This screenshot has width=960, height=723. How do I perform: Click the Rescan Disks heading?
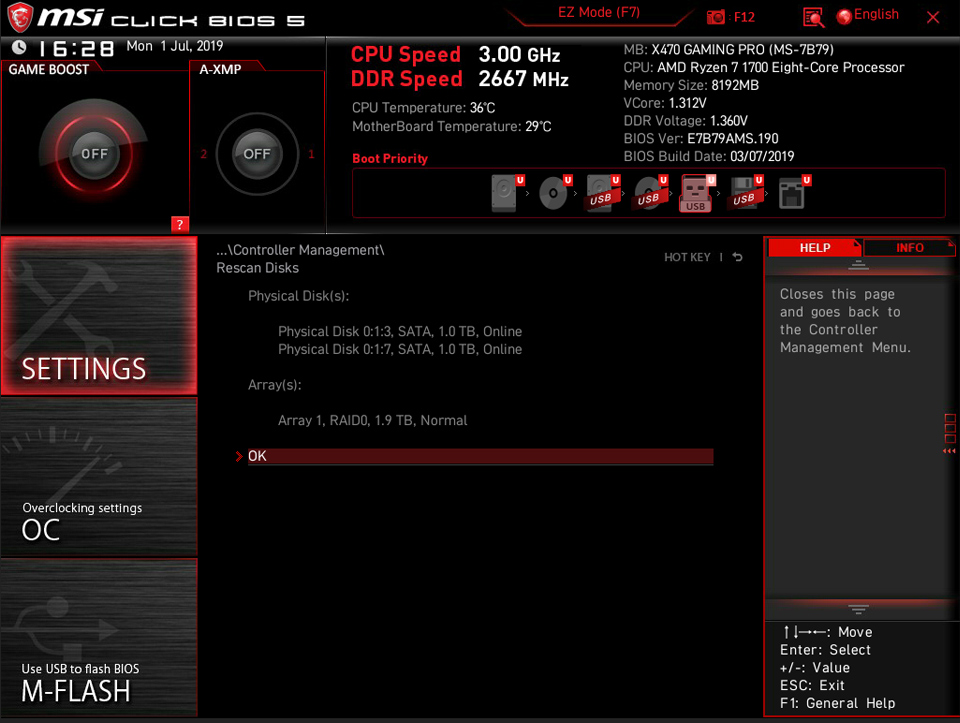(x=257, y=268)
